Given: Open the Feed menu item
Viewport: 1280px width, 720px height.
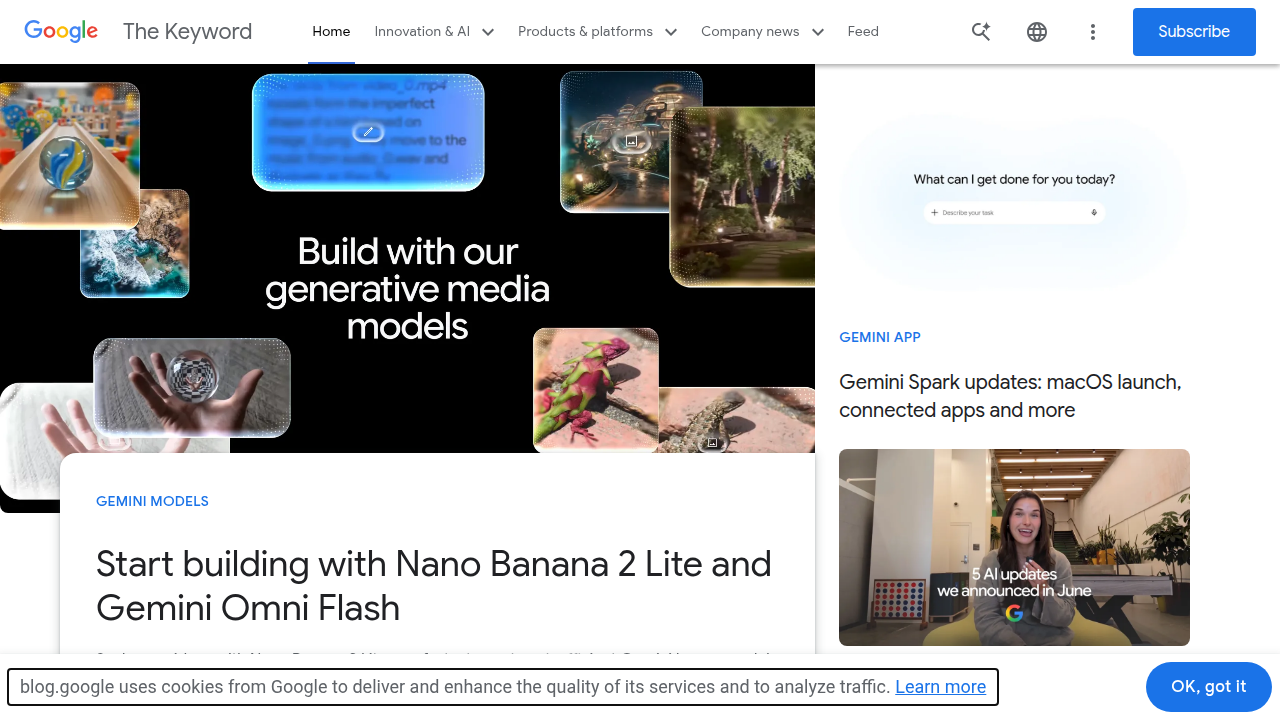Looking at the screenshot, I should point(863,32).
